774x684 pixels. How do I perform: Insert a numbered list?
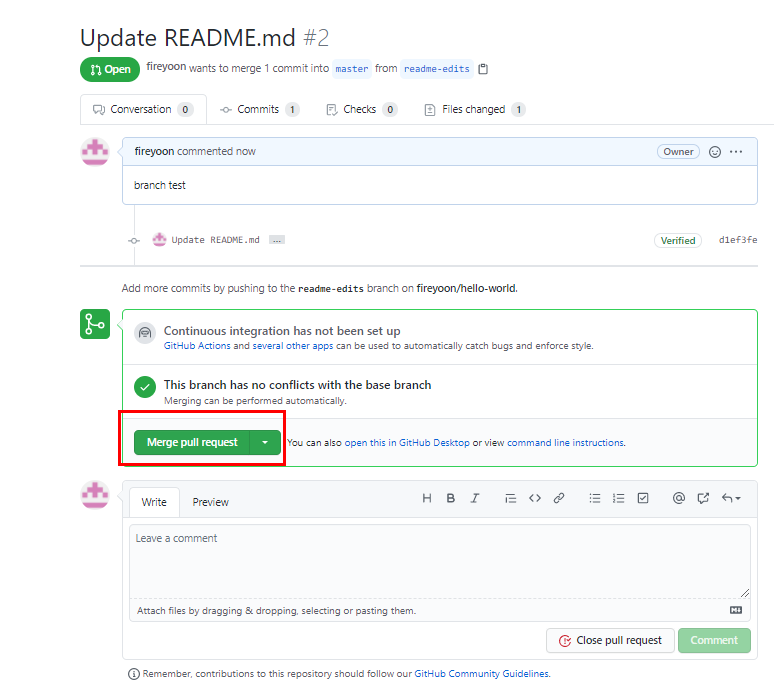tap(619, 498)
